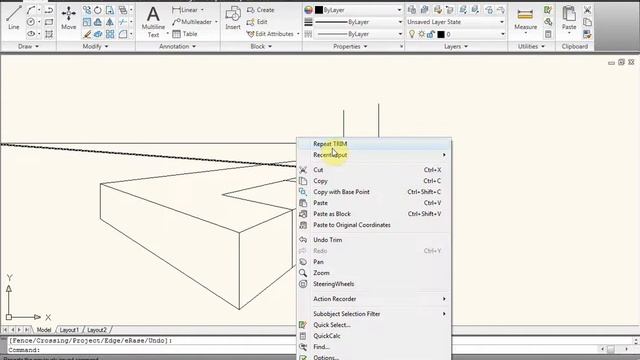Toggle layer 0 freeze sun icon
The height and width of the screenshot is (360, 640).
coord(422,34)
